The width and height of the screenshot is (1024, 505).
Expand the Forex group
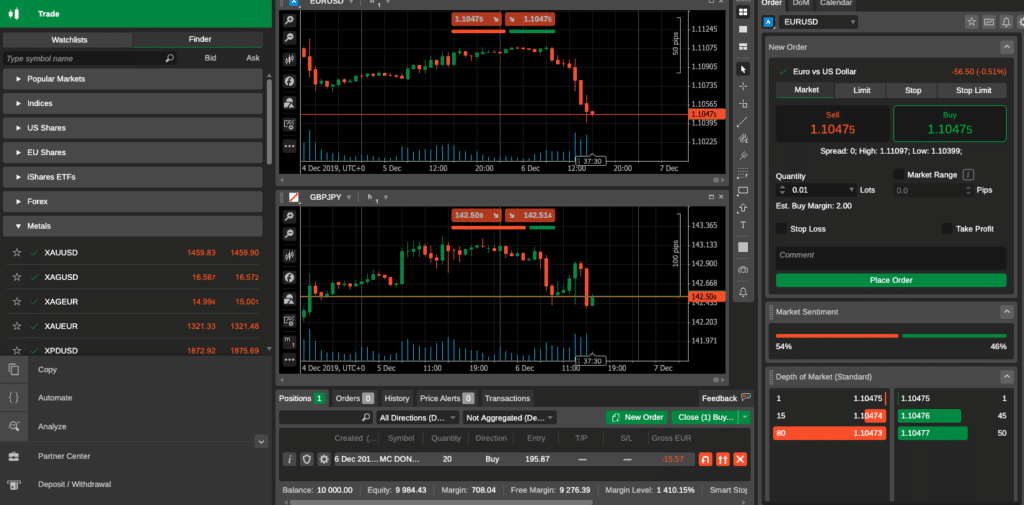pyautogui.click(x=133, y=202)
